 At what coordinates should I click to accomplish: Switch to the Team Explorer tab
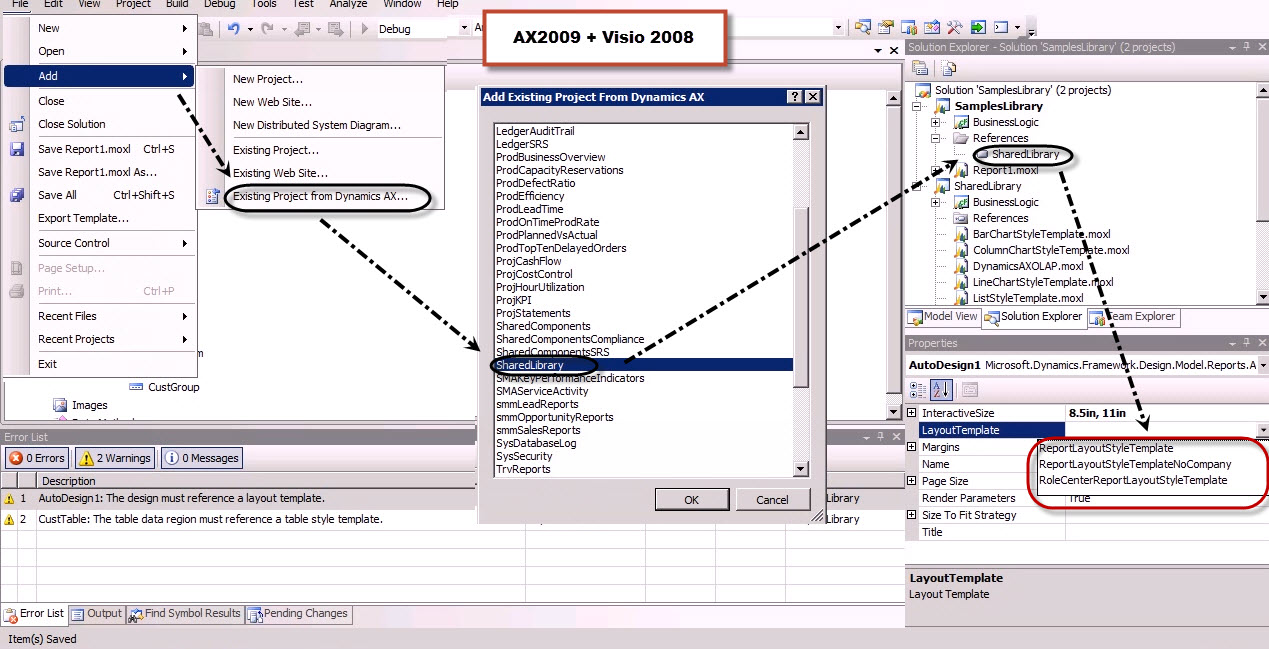click(1133, 316)
